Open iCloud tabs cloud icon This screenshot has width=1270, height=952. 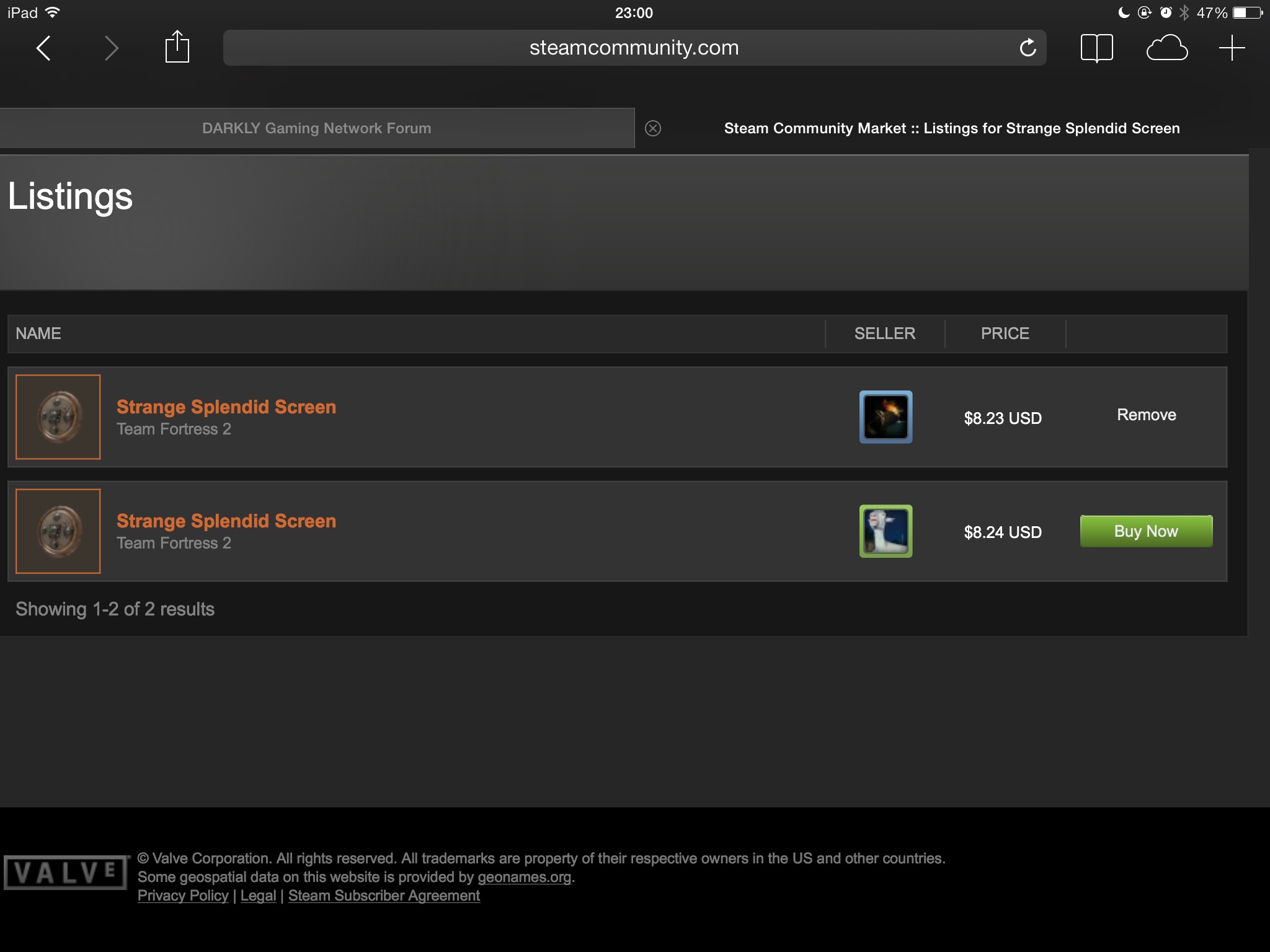point(1166,48)
